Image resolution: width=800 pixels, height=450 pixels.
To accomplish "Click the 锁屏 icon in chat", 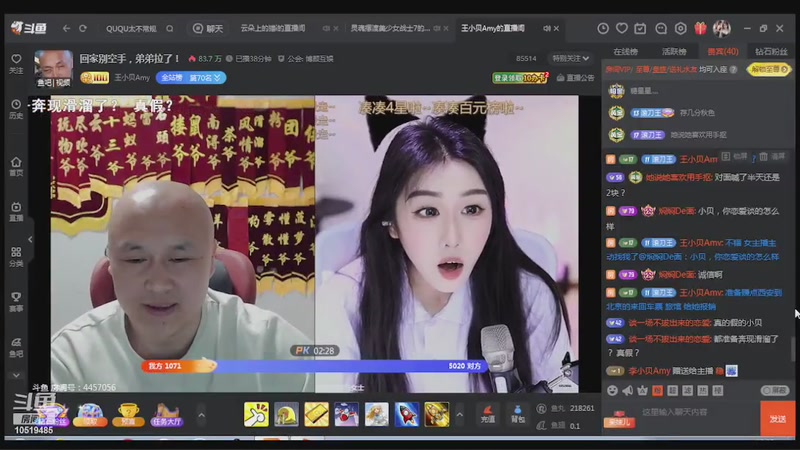I will coord(726,157).
